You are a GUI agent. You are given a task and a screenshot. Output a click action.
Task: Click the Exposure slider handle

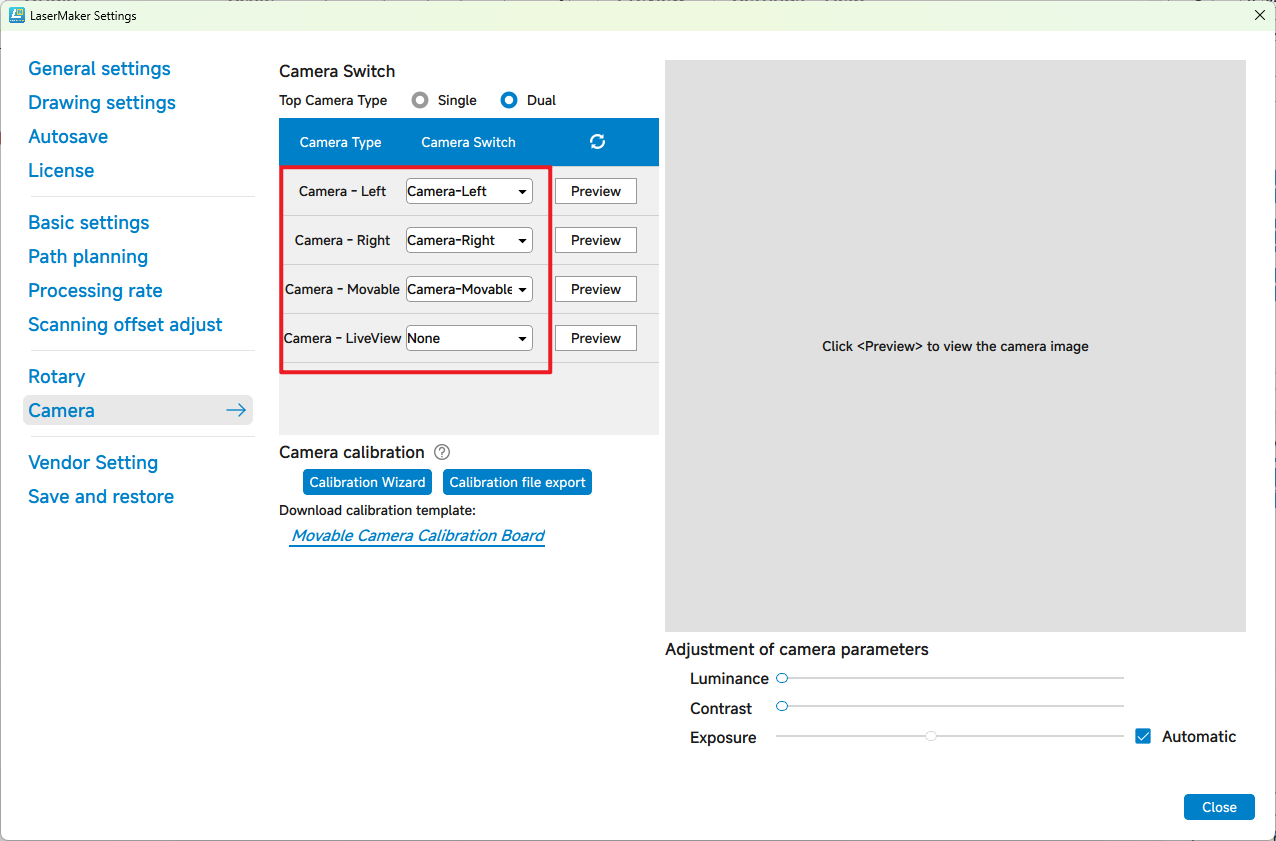click(x=931, y=736)
